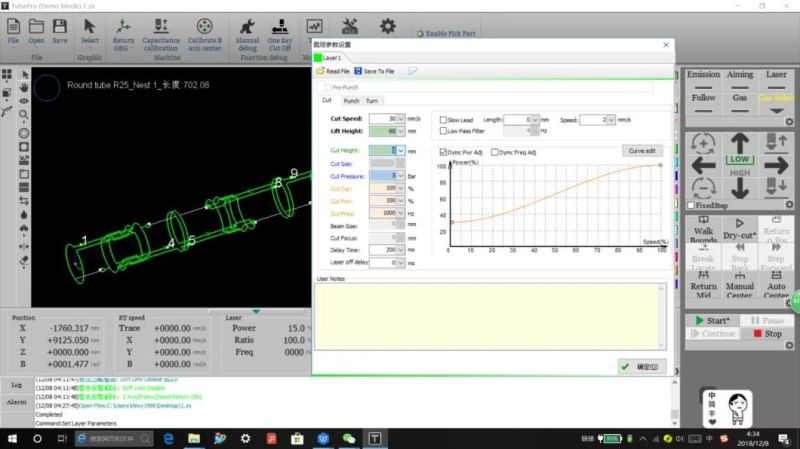Click the Return ORG icon
The height and width of the screenshot is (449, 800).
click(x=123, y=27)
